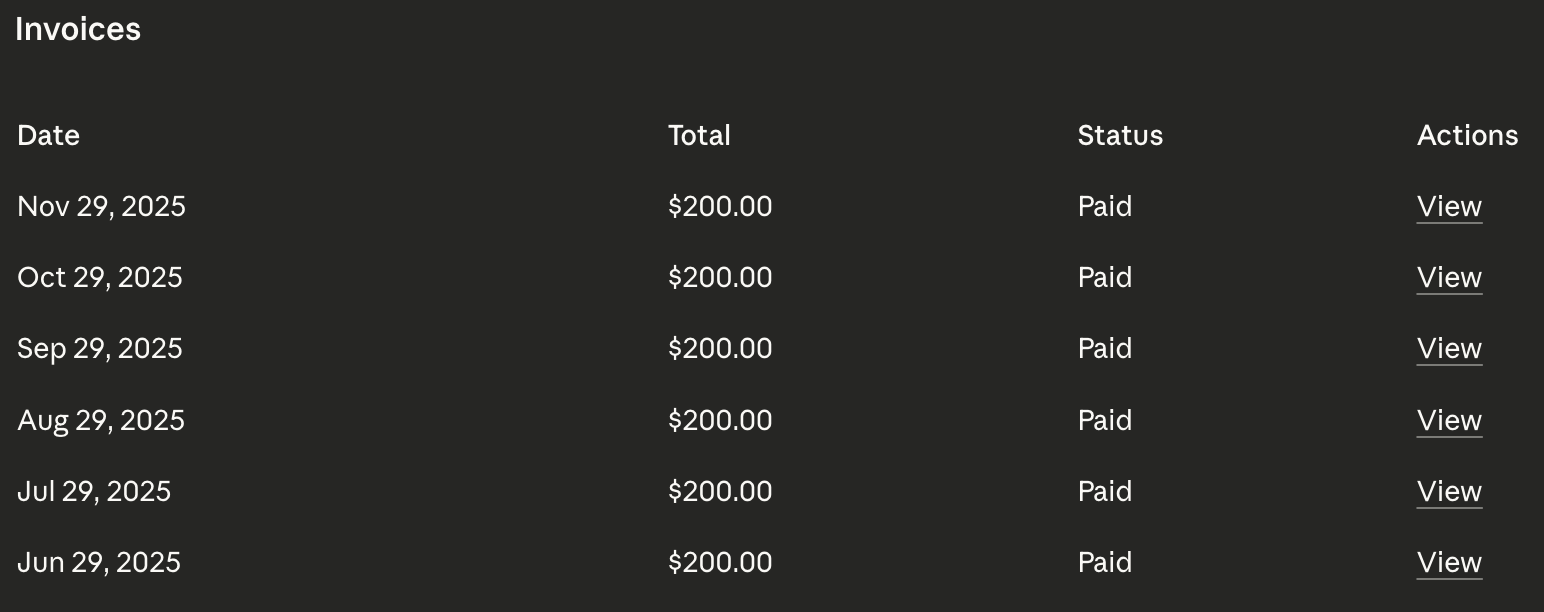Screen dimensions: 1544x612
Task: View the Jun 29, 2025 invoice
Action: pyautogui.click(x=1449, y=562)
